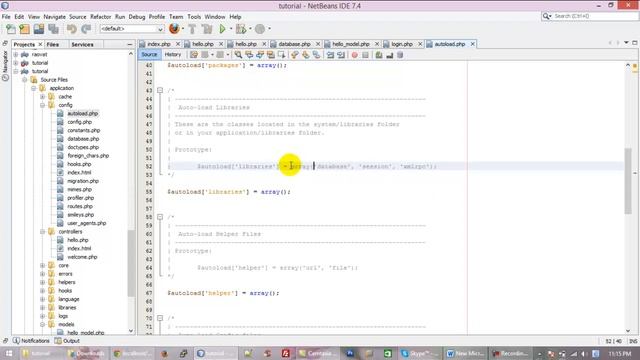The image size is (640, 360).
Task: Click the Next Bookmark icon
Action: pyautogui.click(x=306, y=55)
